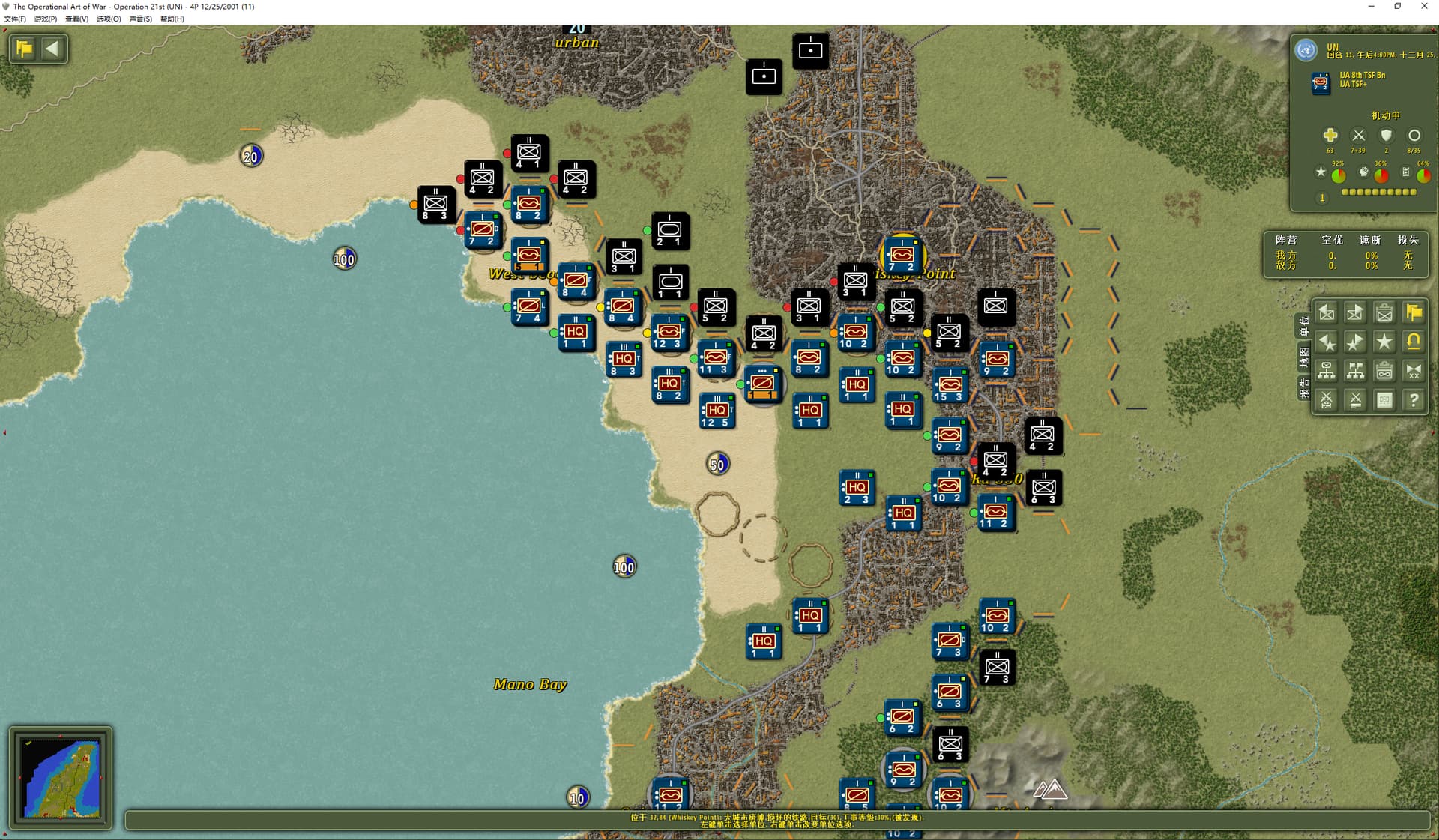Click the yellow cross health icon
The width and height of the screenshot is (1439, 840).
tap(1330, 135)
